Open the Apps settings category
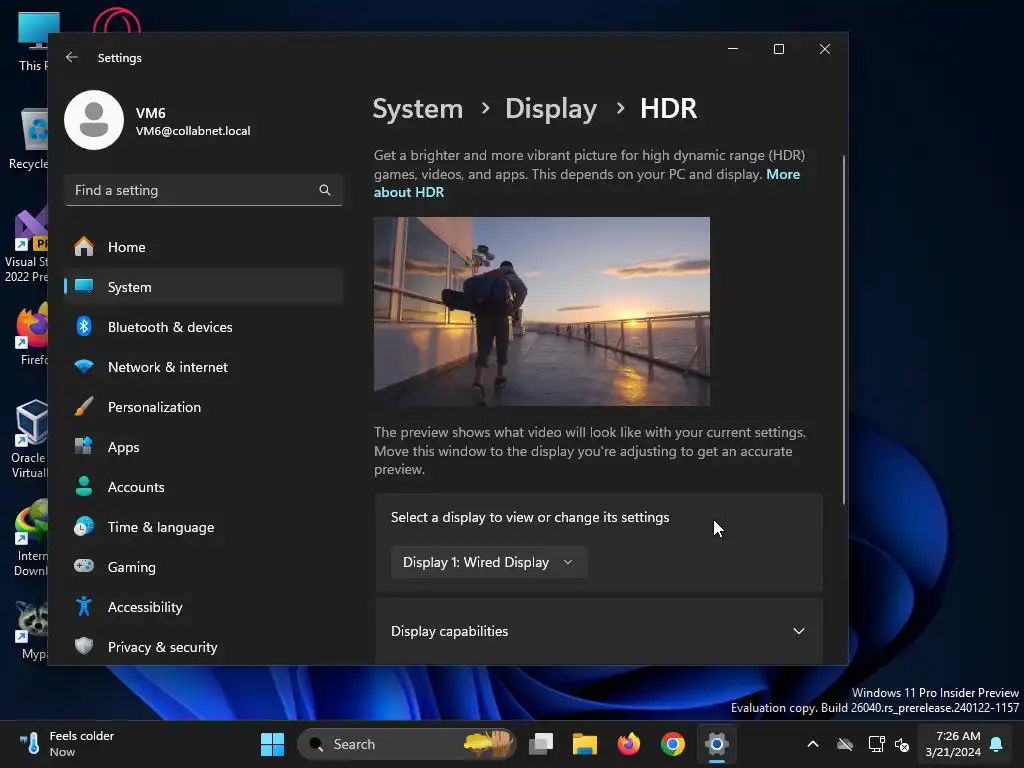This screenshot has width=1024, height=768. [x=204, y=447]
